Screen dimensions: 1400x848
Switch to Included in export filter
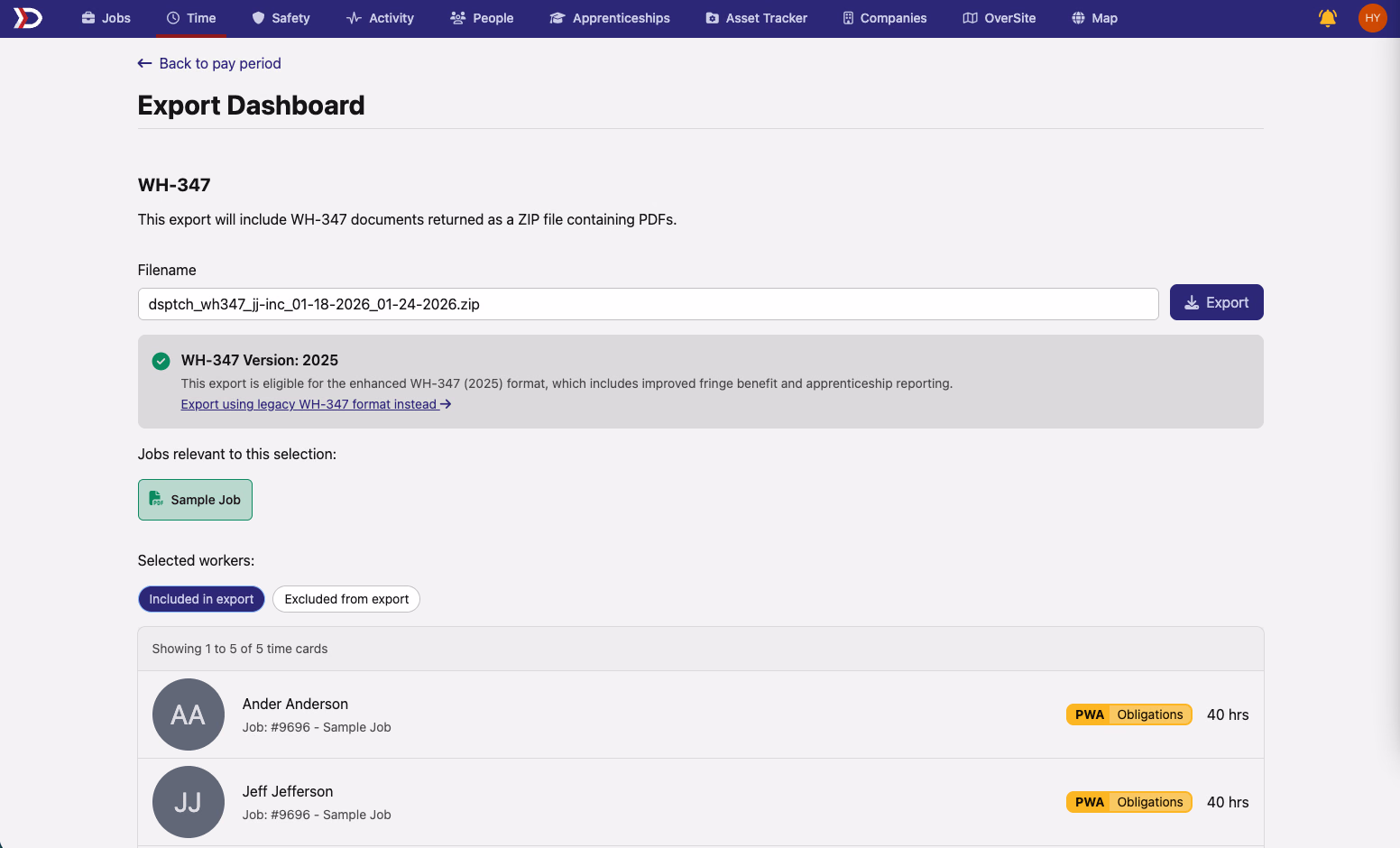pos(201,599)
